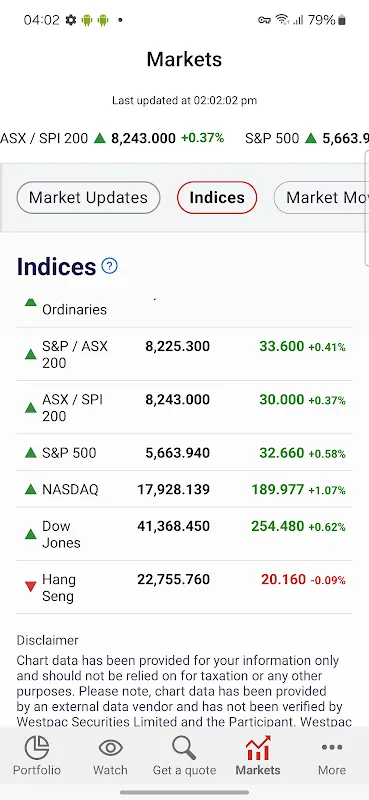Viewport: 369px width, 800px height.
Task: Tap the settings gear in the status bar
Action: pyautogui.click(x=71, y=20)
